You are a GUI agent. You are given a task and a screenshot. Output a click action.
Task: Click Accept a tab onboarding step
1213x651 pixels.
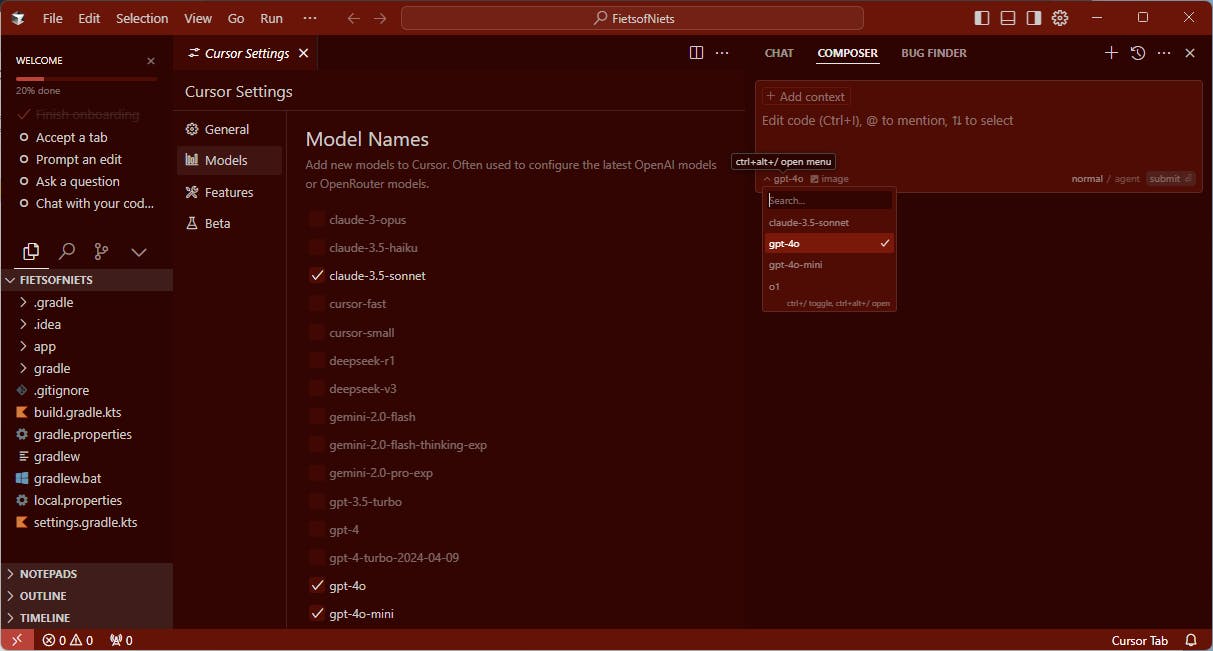[72, 137]
